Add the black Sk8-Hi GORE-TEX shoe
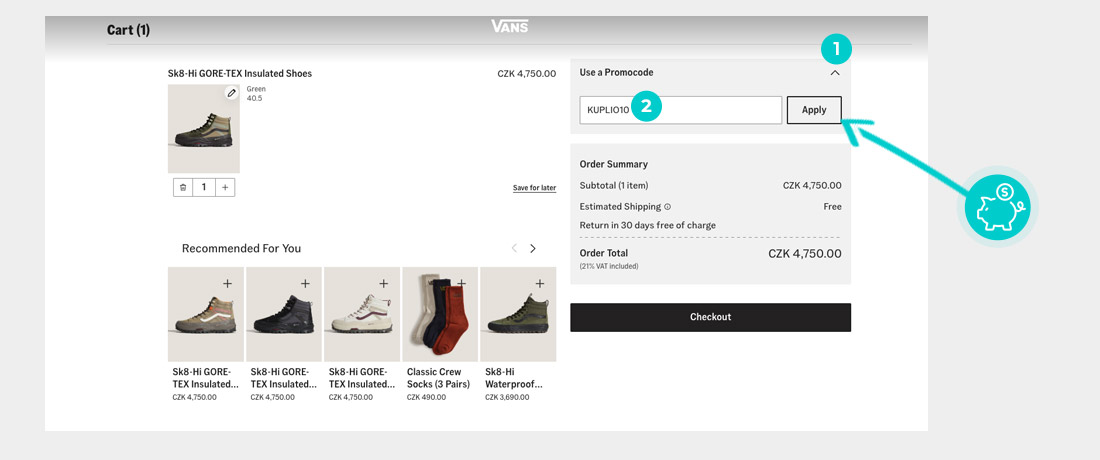Viewport: 1100px width, 460px height. pos(305,283)
